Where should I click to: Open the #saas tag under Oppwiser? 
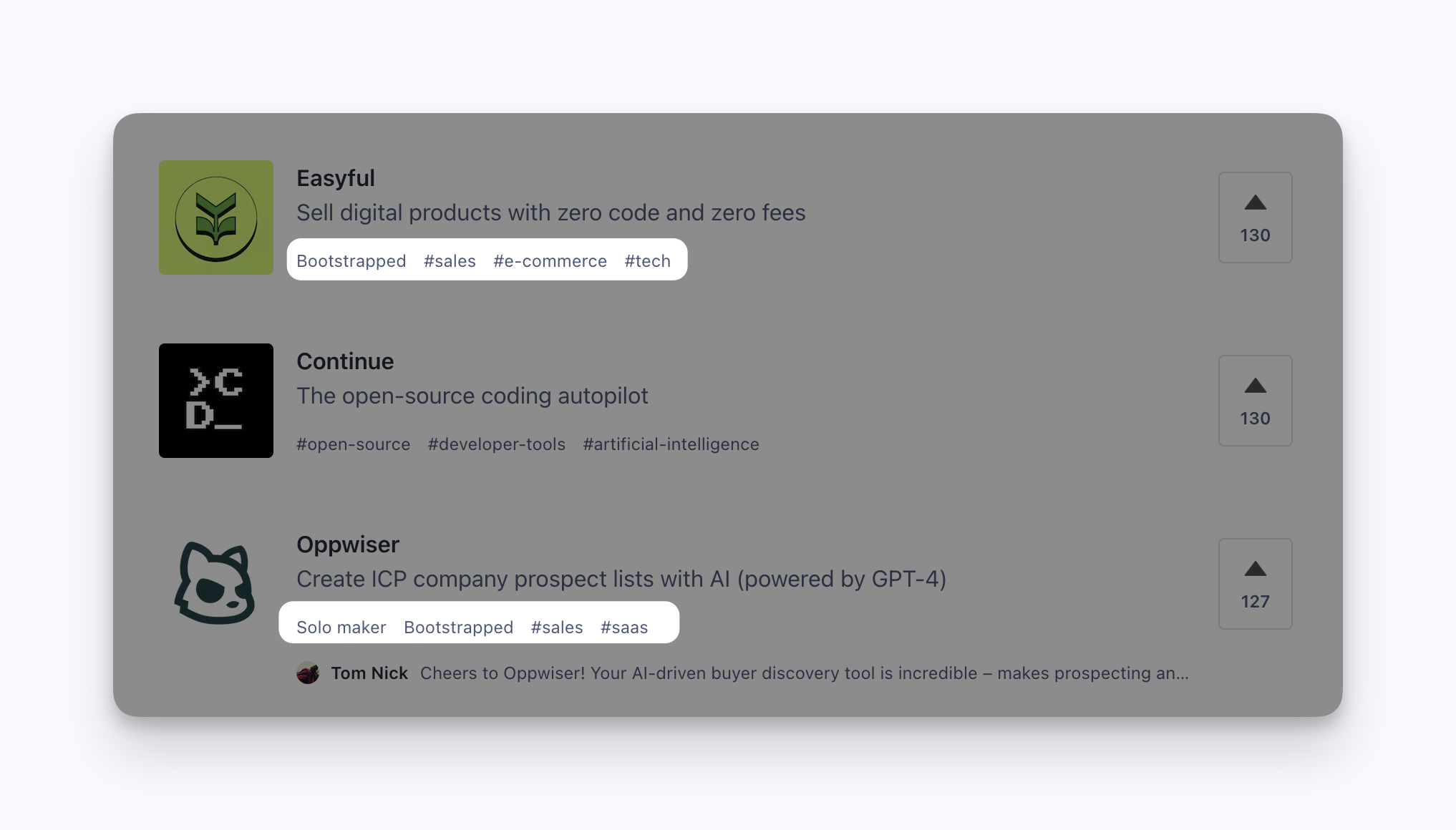[x=623, y=628]
